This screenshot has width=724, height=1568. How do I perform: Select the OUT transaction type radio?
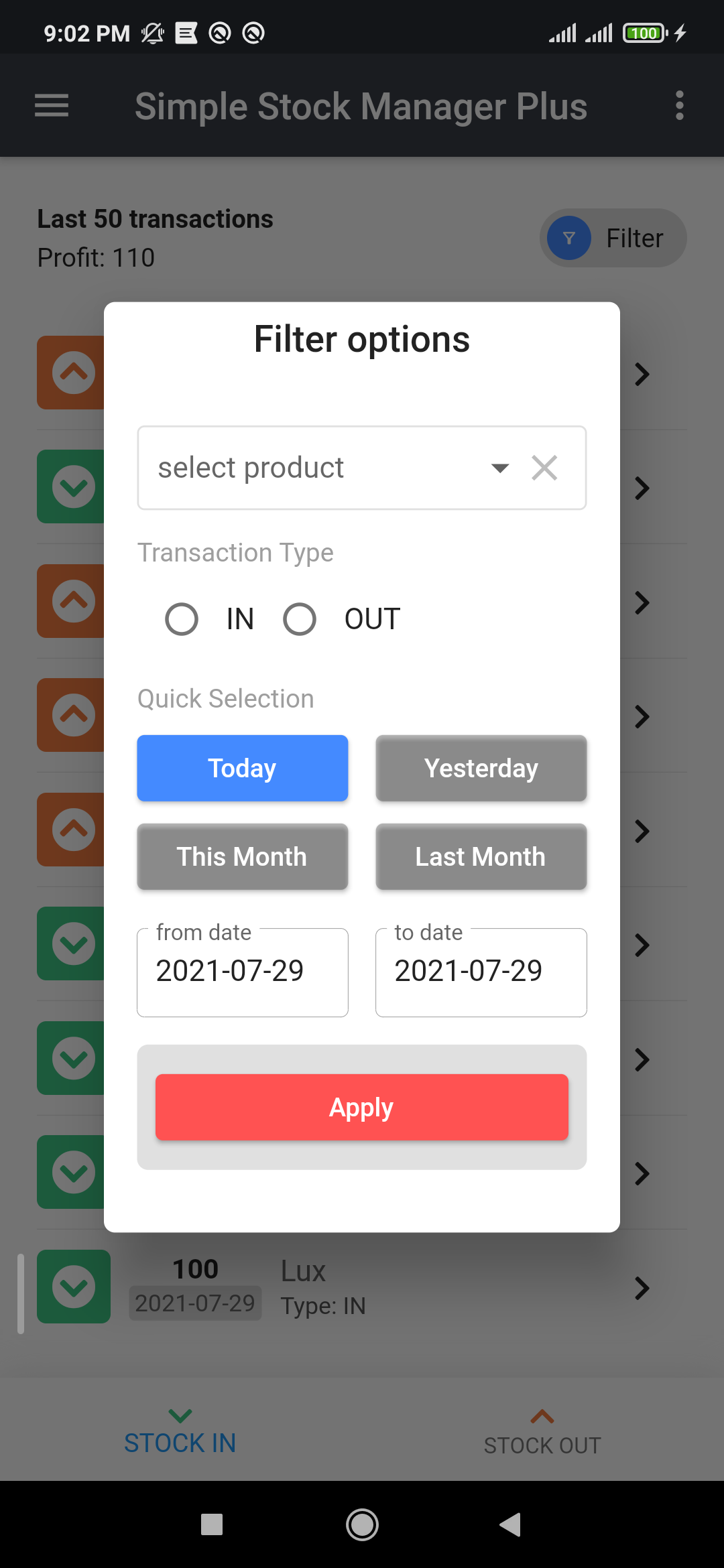[x=300, y=618]
